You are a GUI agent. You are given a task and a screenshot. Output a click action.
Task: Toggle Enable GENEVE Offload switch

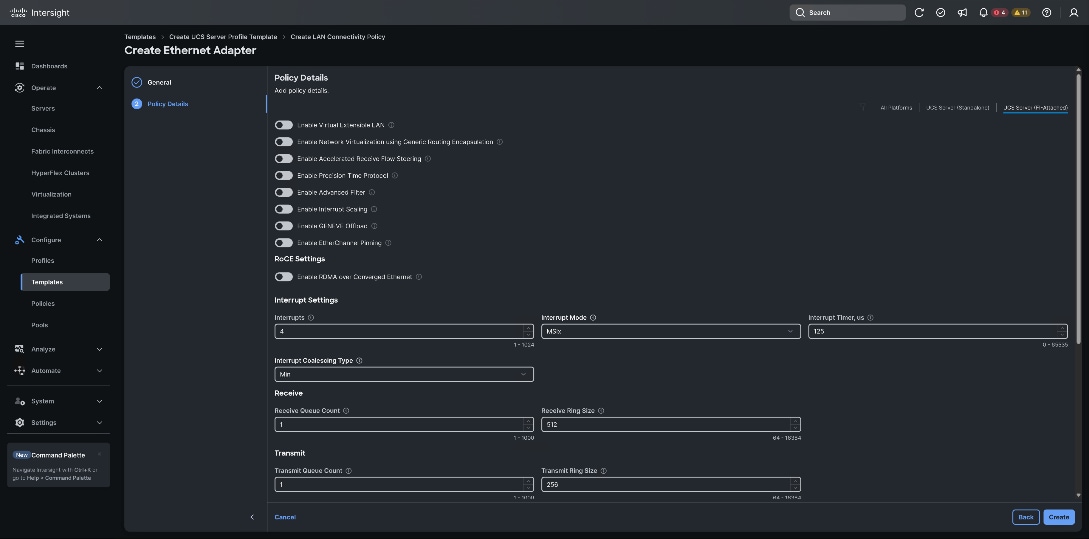coord(283,226)
